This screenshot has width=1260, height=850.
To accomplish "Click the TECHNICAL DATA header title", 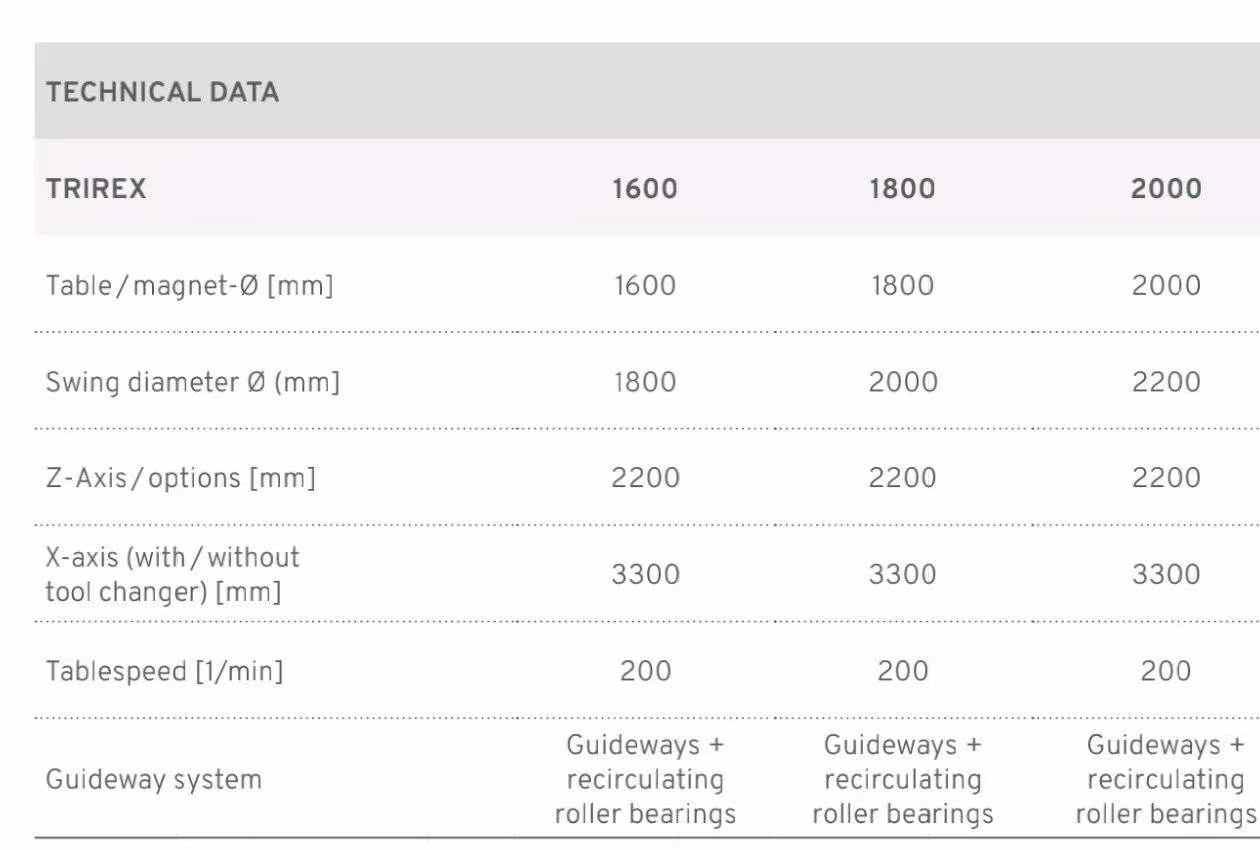I will (162, 93).
